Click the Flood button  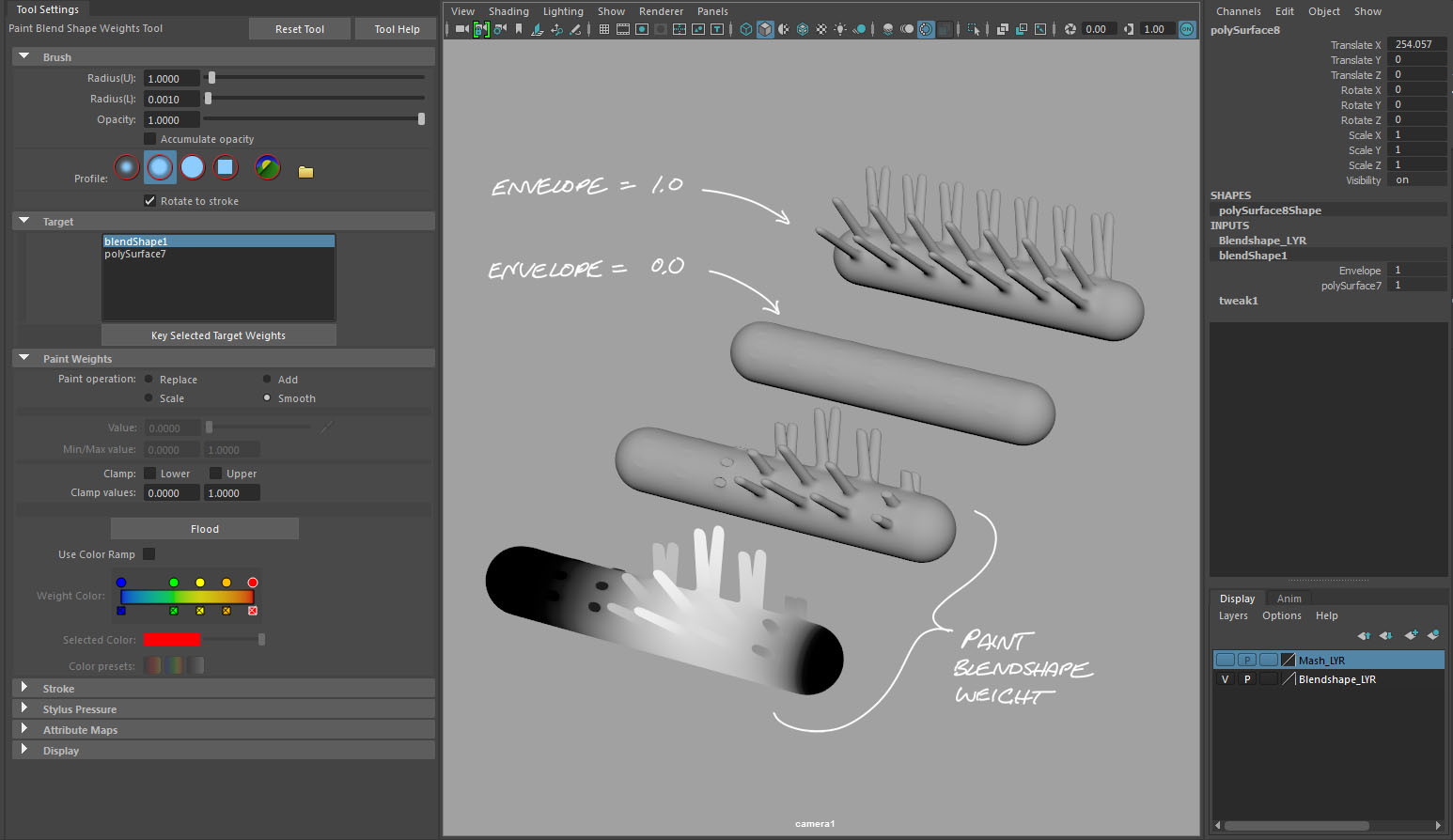click(x=205, y=529)
